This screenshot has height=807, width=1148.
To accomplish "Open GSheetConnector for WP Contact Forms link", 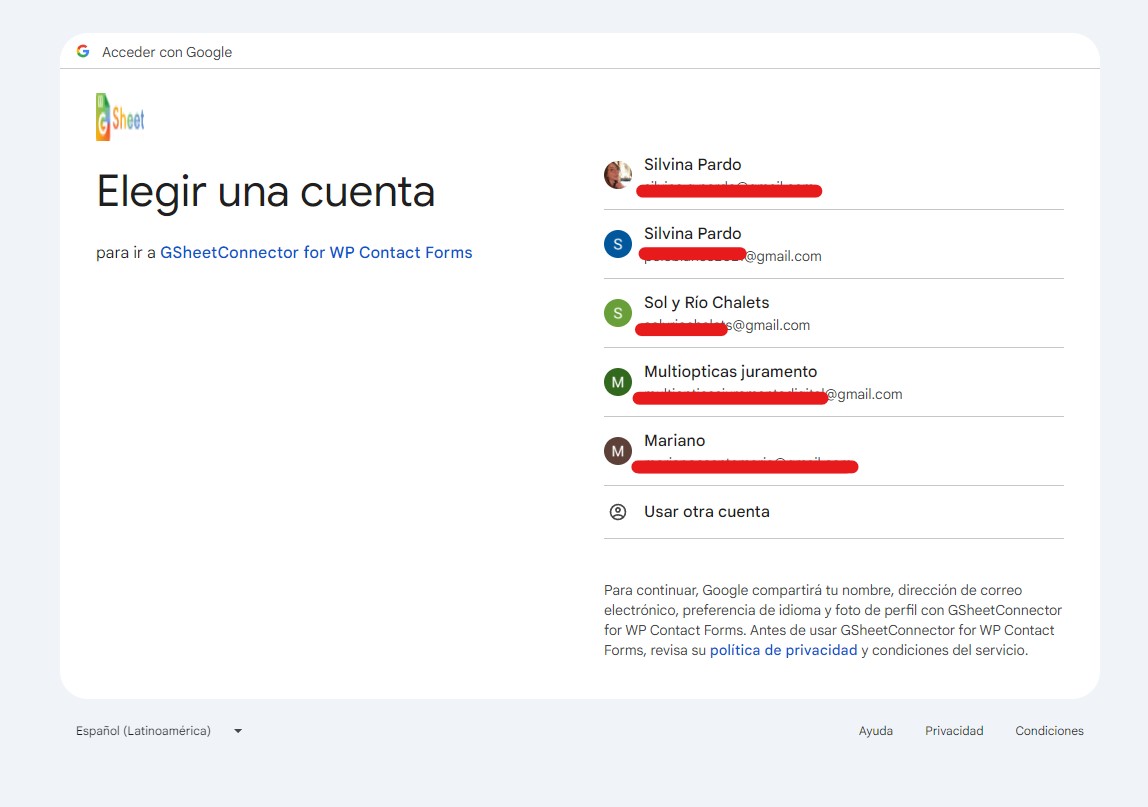I will tap(316, 253).
